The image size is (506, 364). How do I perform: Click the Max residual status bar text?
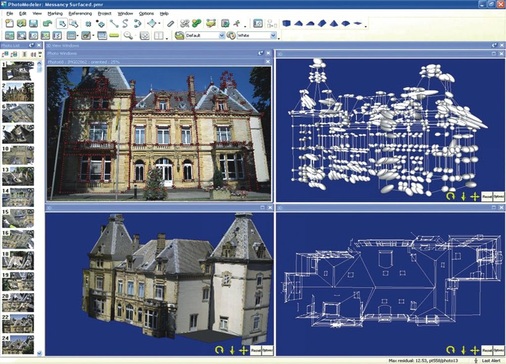[x=423, y=361]
